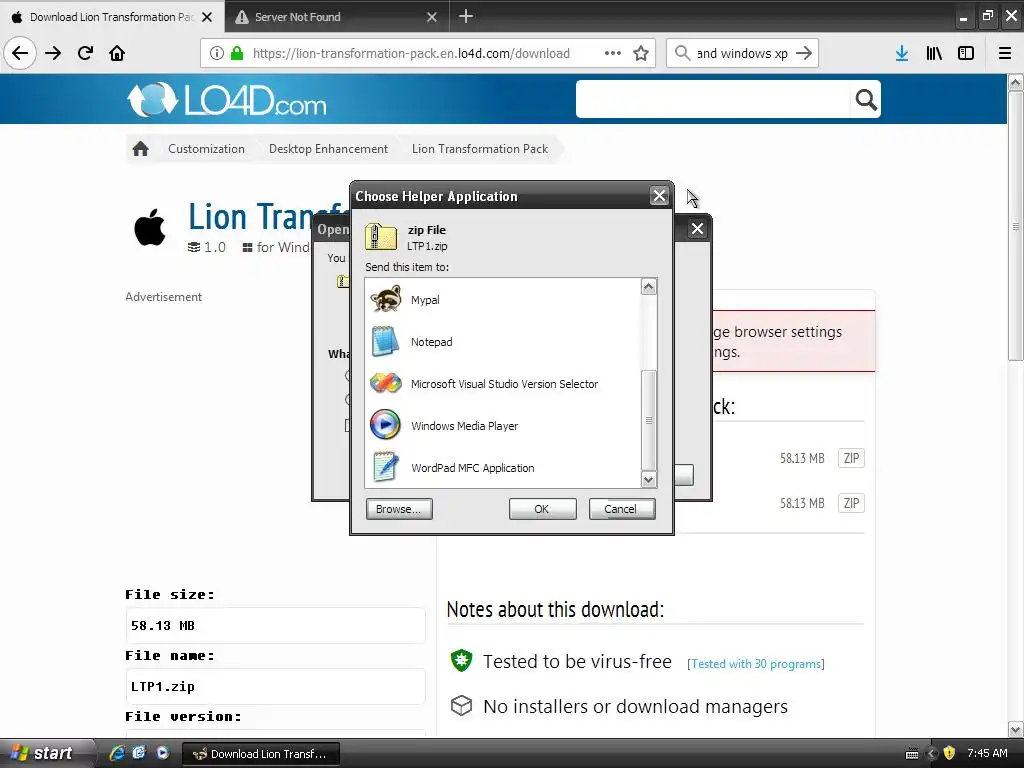Select Microsoft Visual Studio Version Selector icon
The width and height of the screenshot is (1024, 768).
point(385,383)
